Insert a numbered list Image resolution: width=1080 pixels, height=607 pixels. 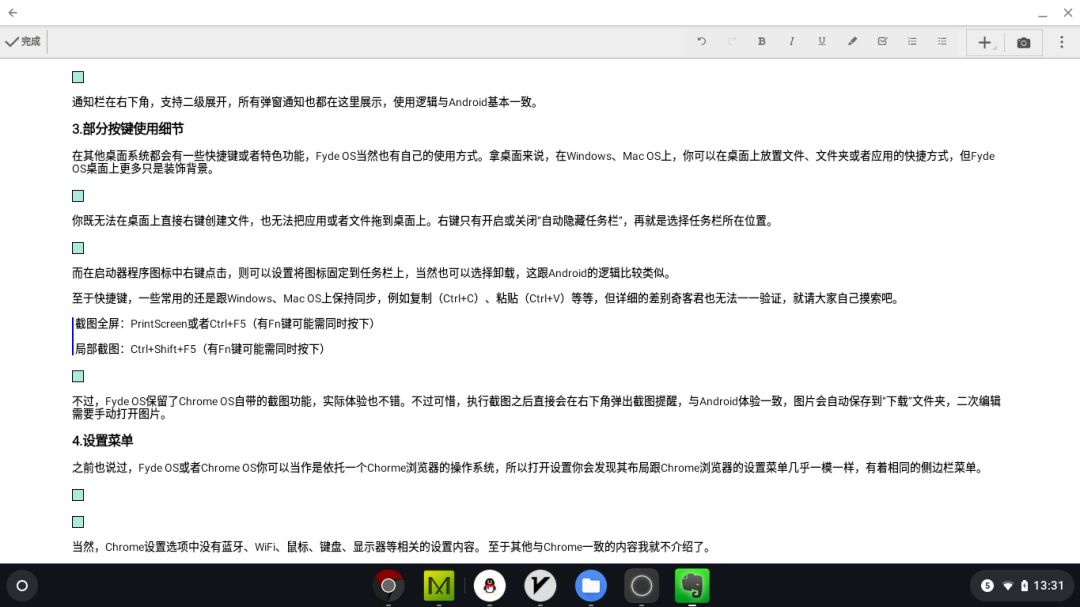tap(942, 42)
